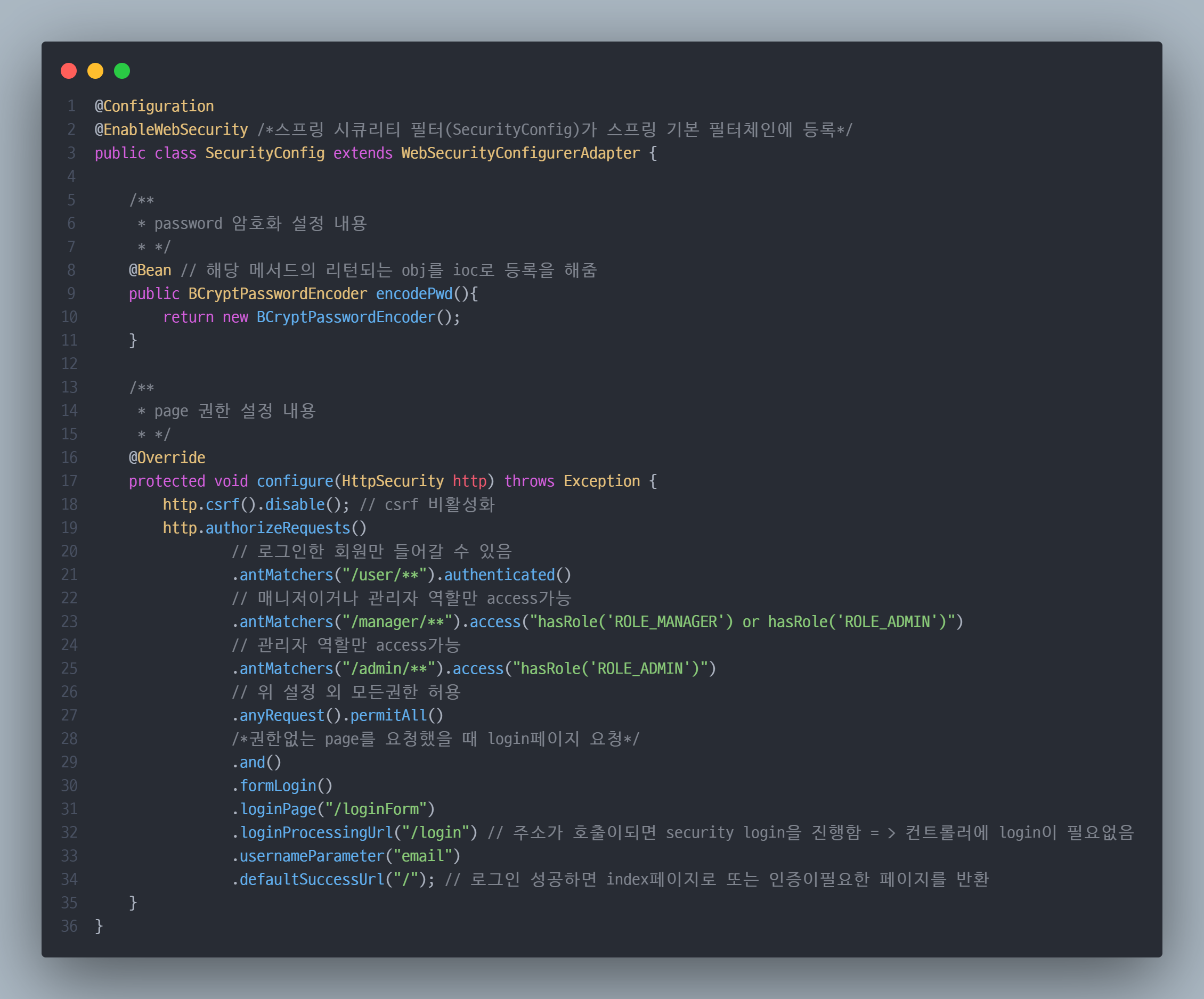This screenshot has height=999, width=1204.
Task: Click the "/loginForm" string
Action: 376,810
